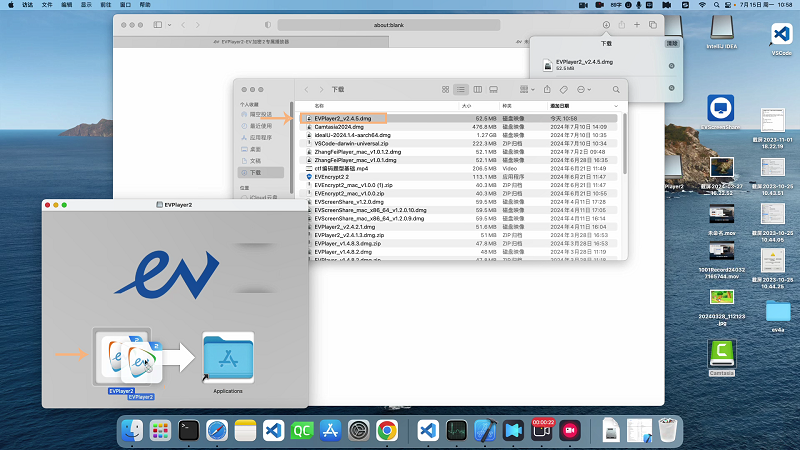Go forward in Finder window
Viewport: 800px width, 450px height.
(321, 89)
